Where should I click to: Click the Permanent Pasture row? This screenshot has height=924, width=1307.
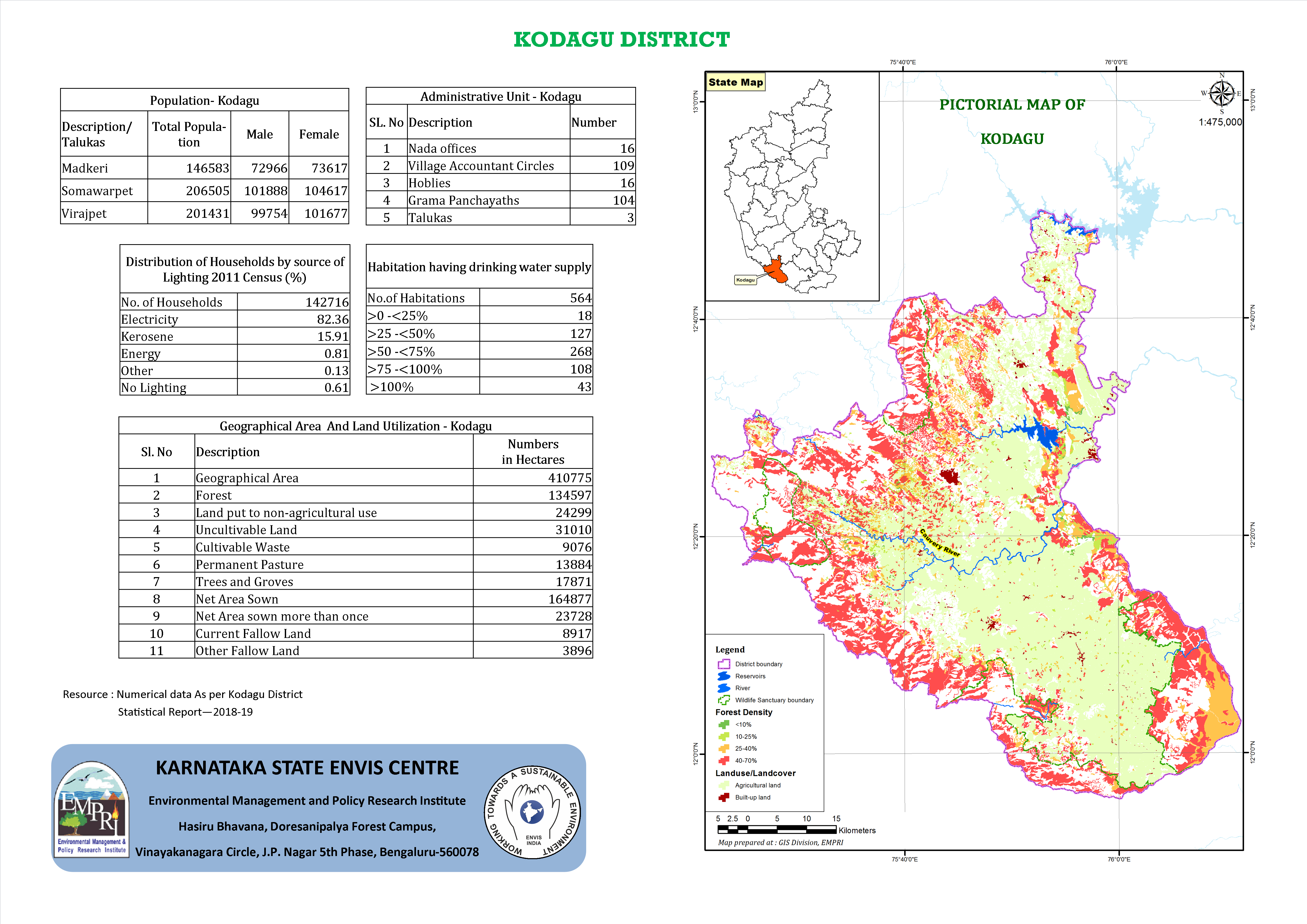coord(356,564)
